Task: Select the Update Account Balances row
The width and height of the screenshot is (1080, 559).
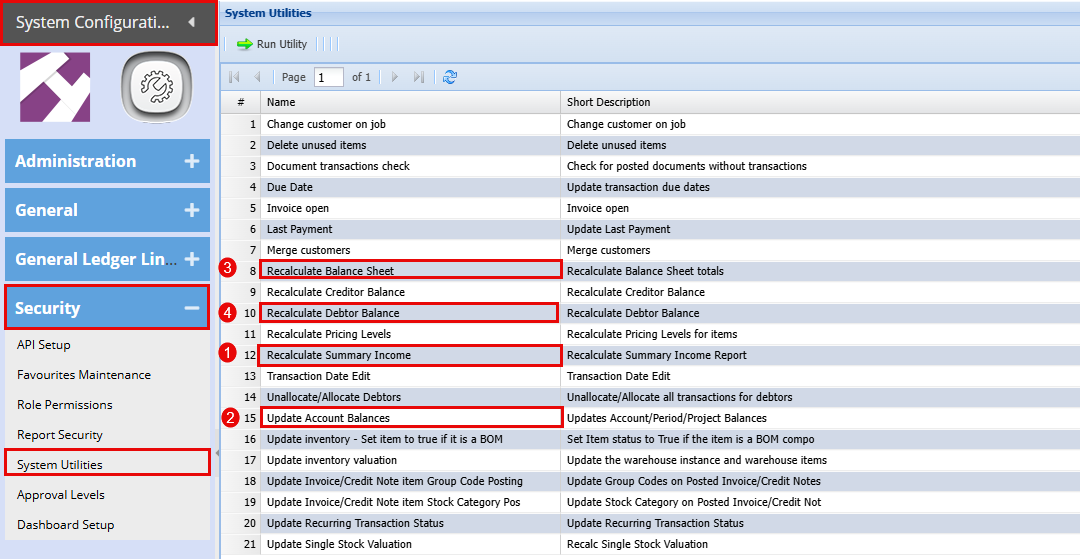Action: [328, 418]
